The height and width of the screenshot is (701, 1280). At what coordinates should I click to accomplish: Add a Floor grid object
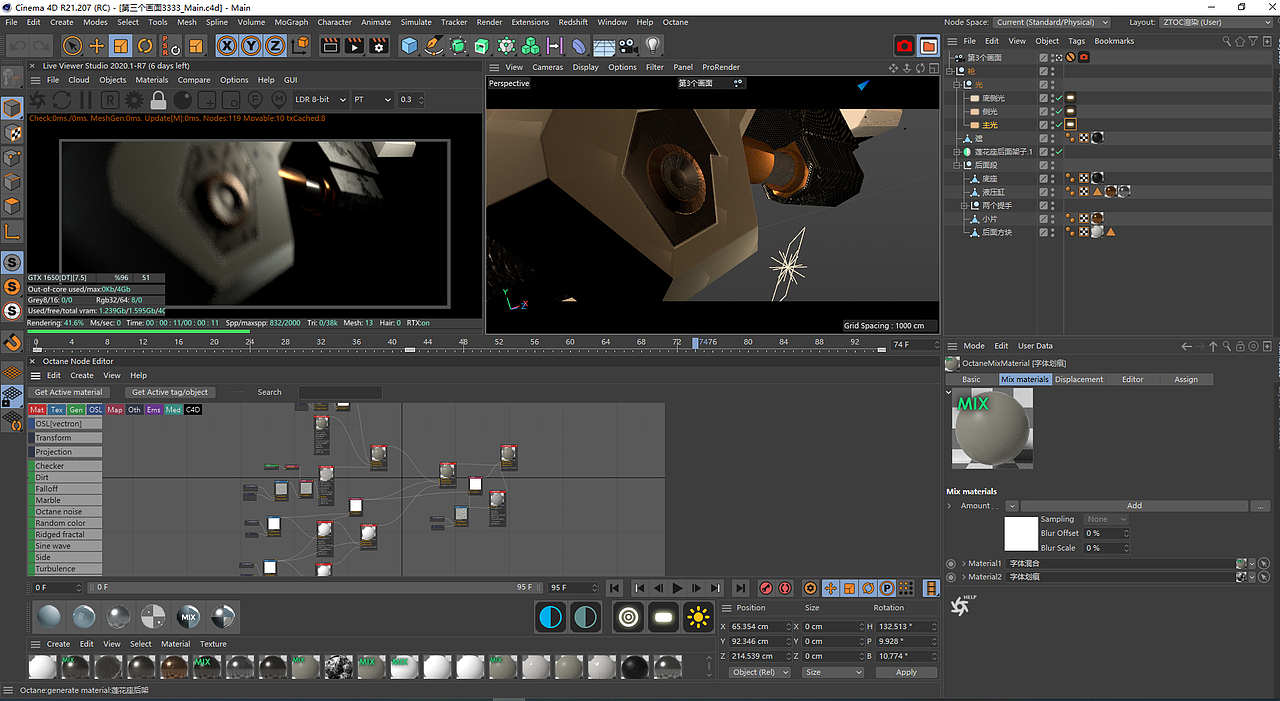pyautogui.click(x=604, y=45)
